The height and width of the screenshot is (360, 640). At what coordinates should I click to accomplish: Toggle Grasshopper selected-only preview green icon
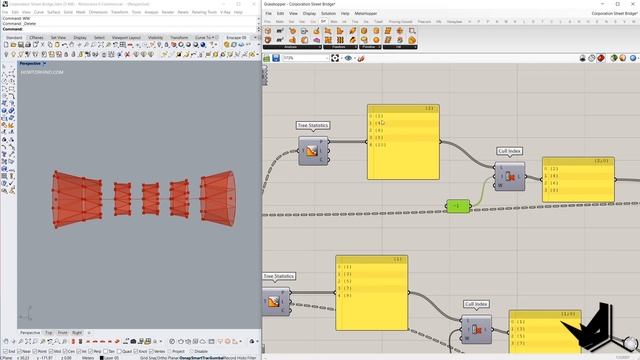tap(613, 58)
